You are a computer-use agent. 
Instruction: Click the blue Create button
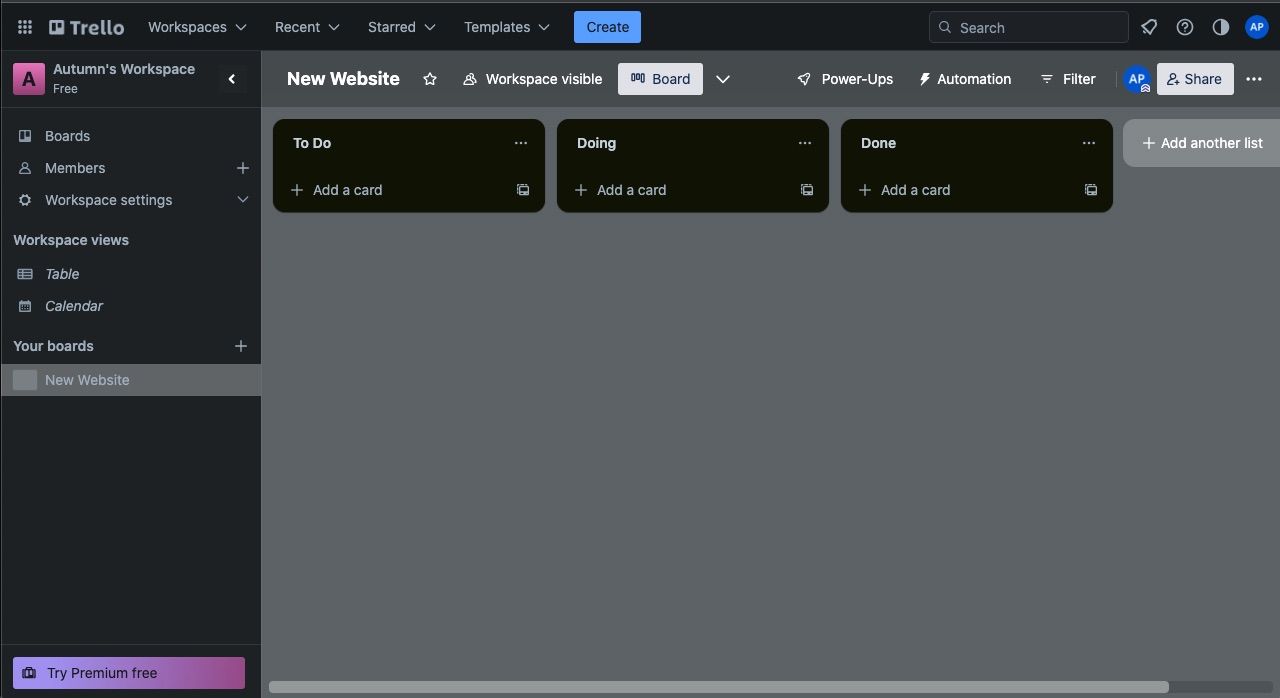[607, 27]
